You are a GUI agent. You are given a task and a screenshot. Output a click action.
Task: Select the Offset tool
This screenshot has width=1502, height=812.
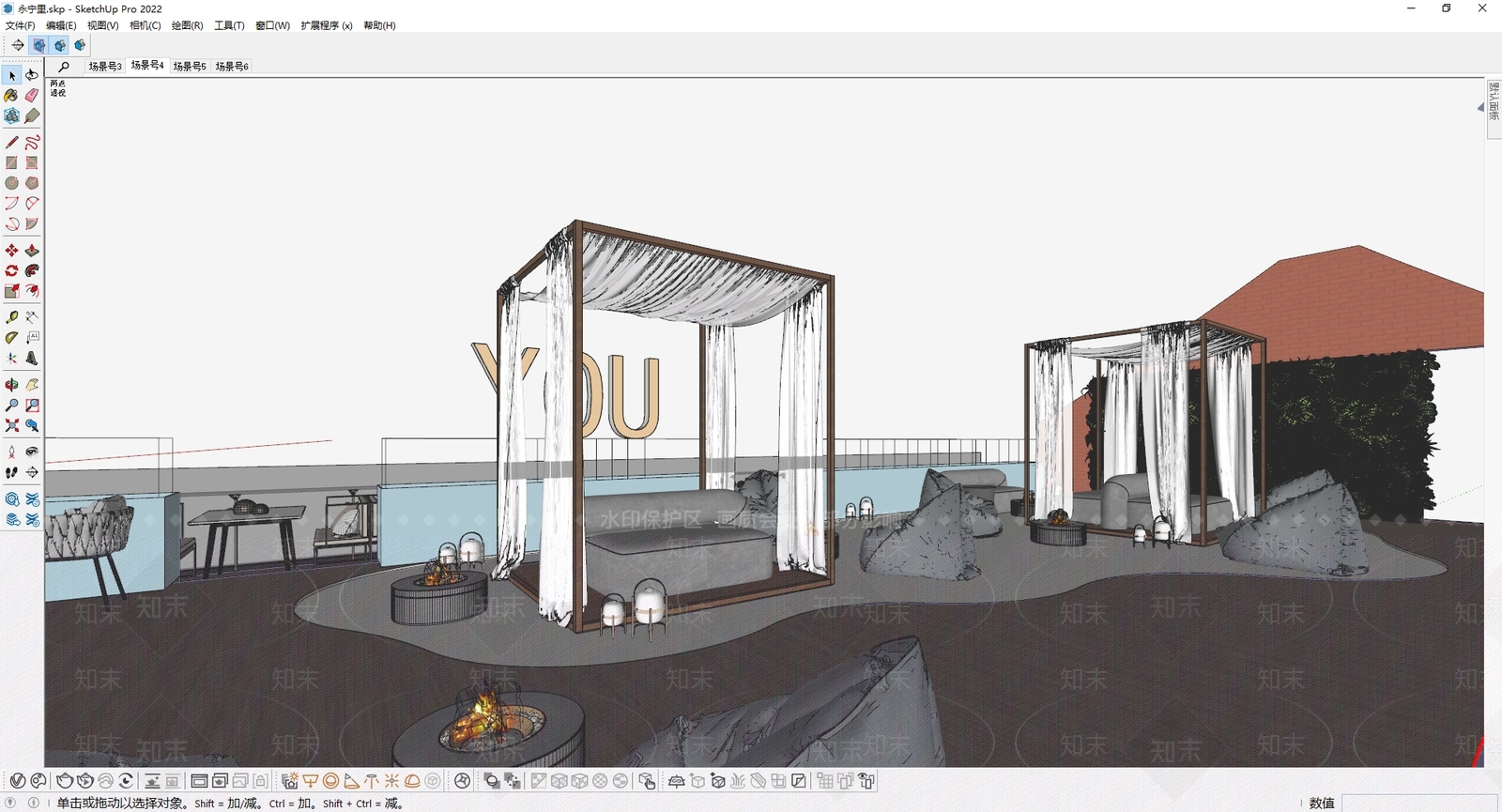32,291
